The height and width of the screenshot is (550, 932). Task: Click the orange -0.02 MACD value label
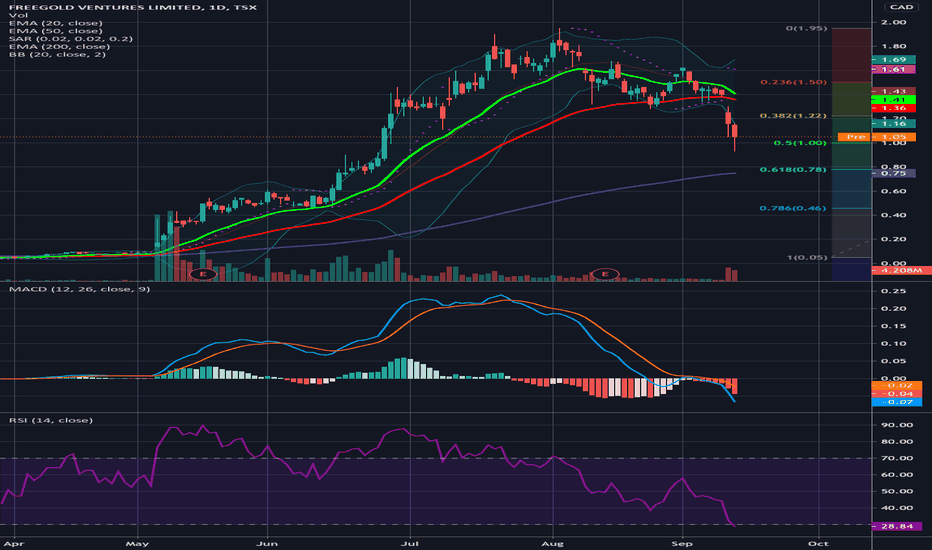pyautogui.click(x=897, y=386)
